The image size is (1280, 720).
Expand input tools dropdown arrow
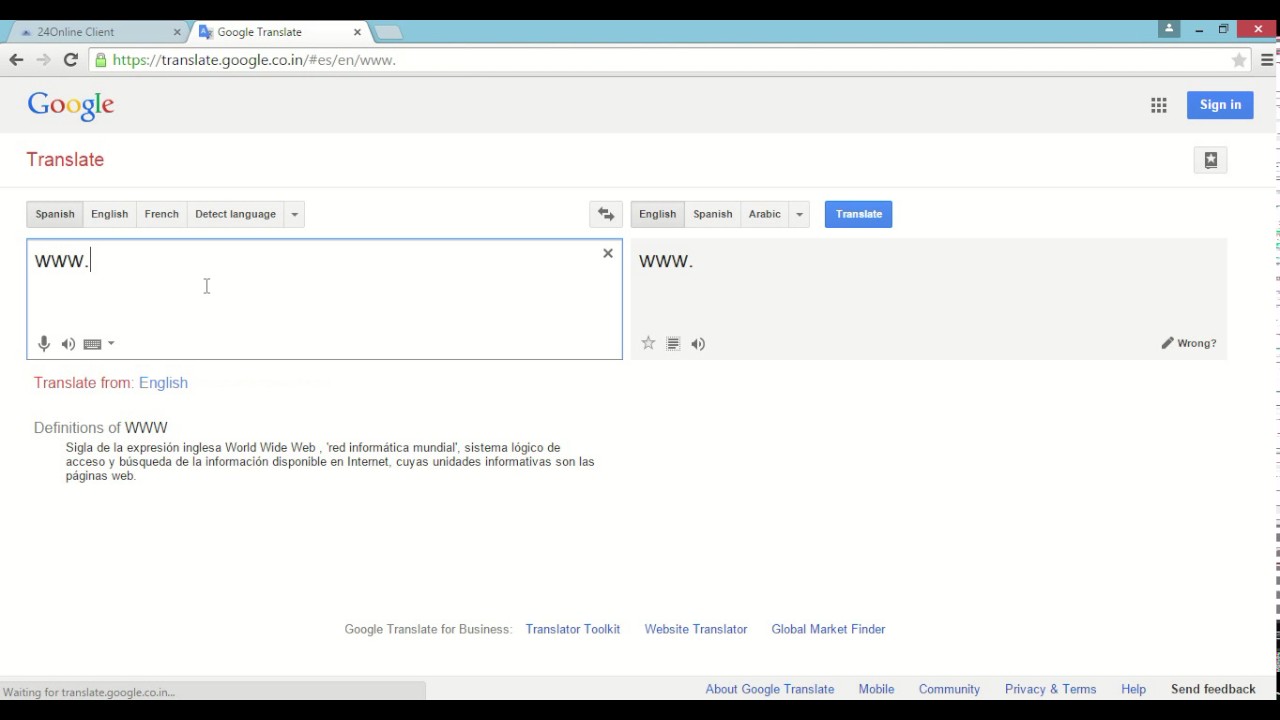click(x=111, y=344)
